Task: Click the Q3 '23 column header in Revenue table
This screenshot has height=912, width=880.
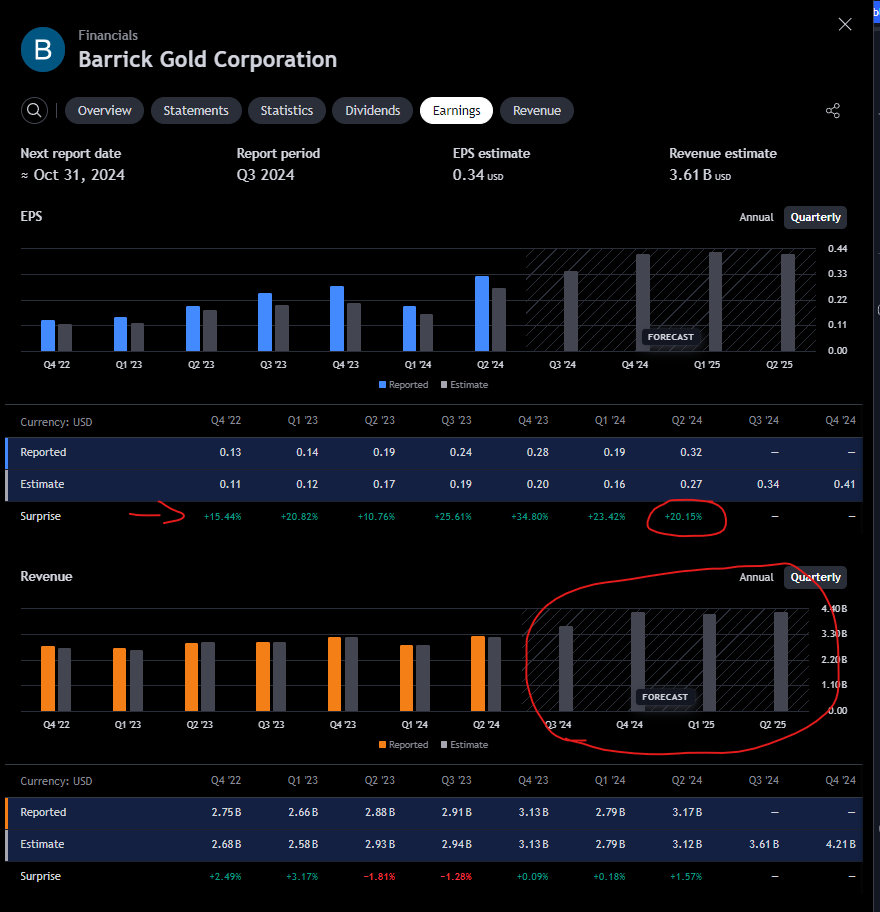Action: [456, 780]
